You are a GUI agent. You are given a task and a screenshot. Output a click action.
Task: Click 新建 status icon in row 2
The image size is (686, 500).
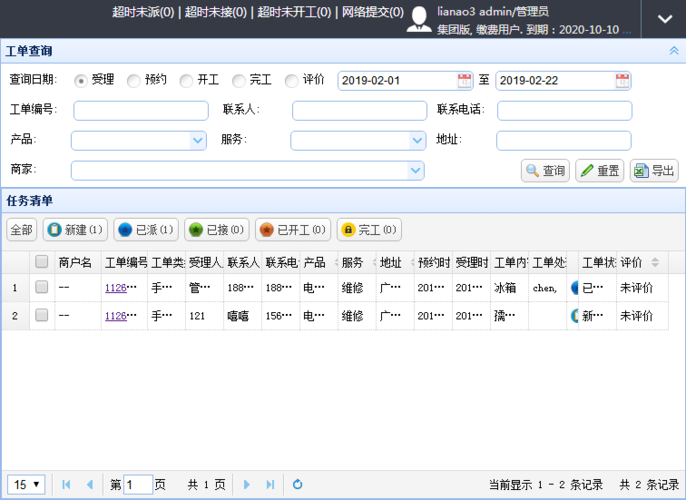pos(575,316)
